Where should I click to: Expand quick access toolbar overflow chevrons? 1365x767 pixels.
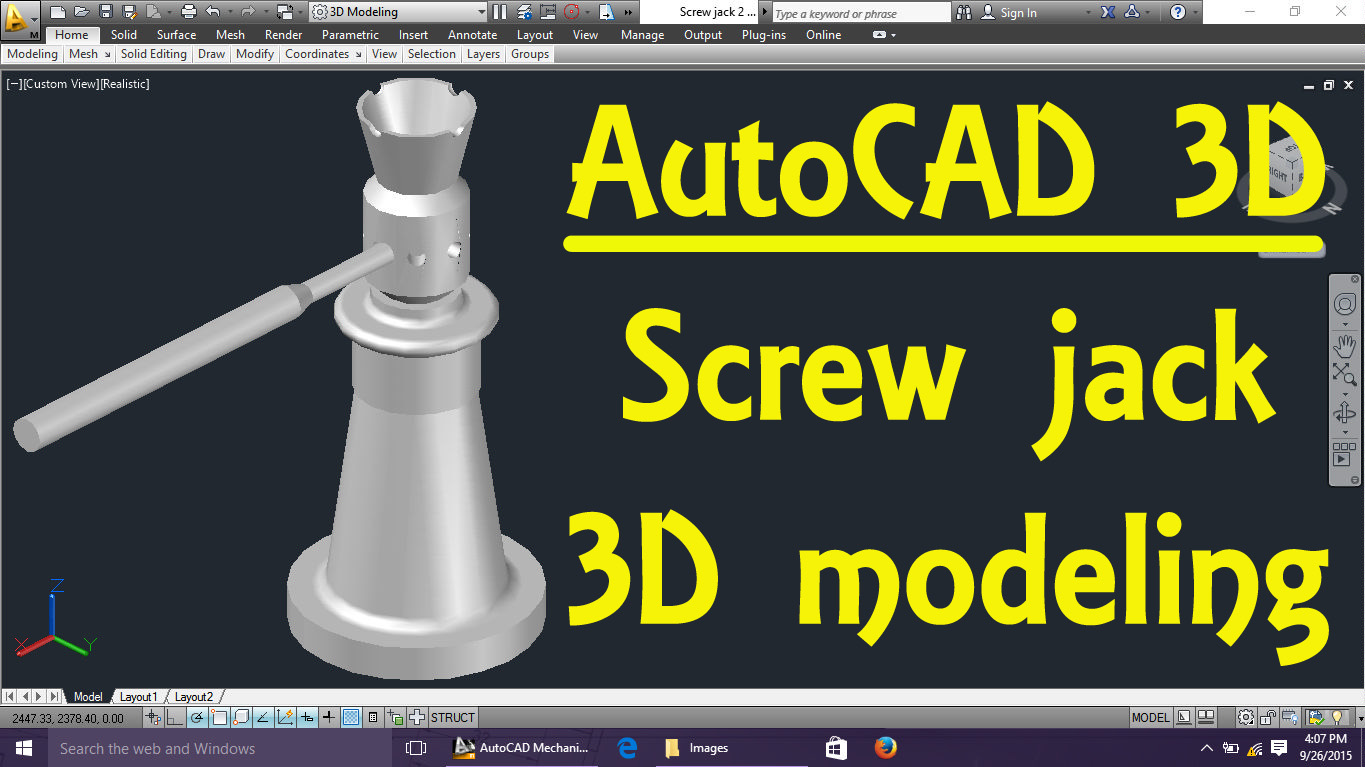click(628, 12)
